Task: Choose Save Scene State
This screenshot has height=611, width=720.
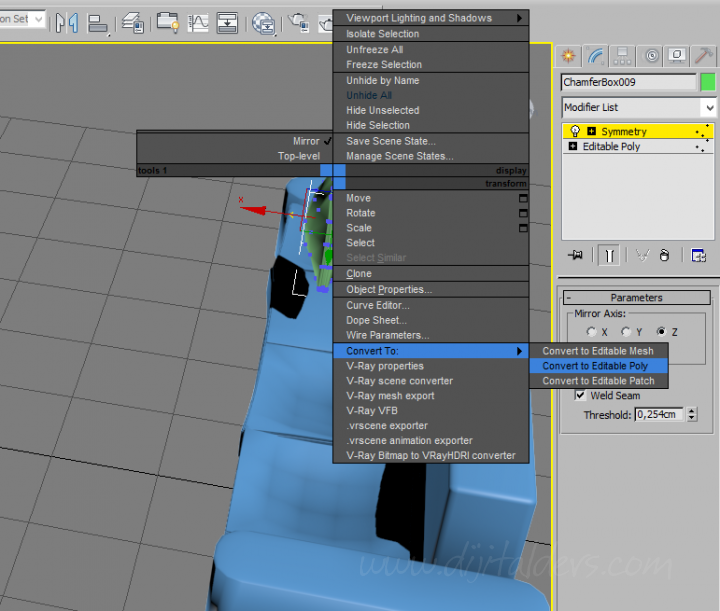Action: click(431, 141)
